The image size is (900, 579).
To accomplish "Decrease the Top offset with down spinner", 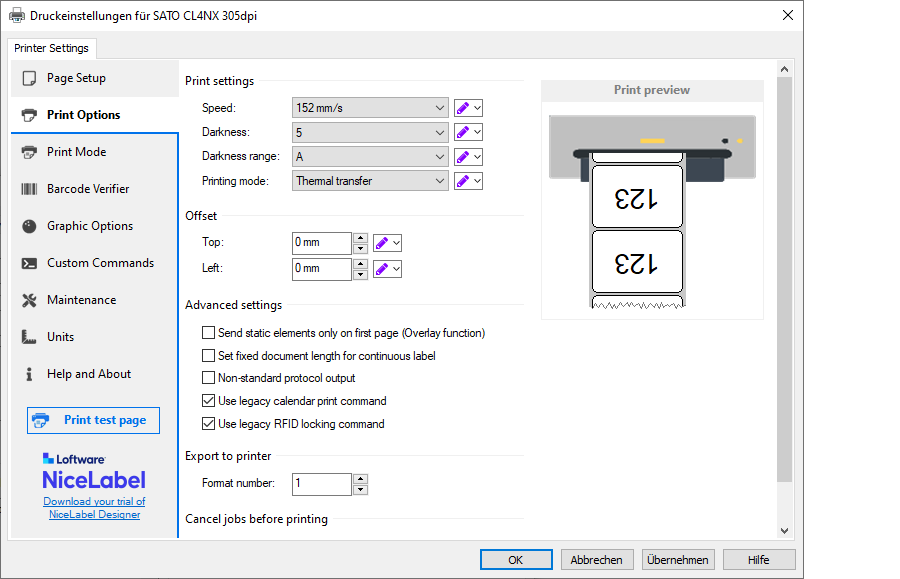I will pos(360,249).
